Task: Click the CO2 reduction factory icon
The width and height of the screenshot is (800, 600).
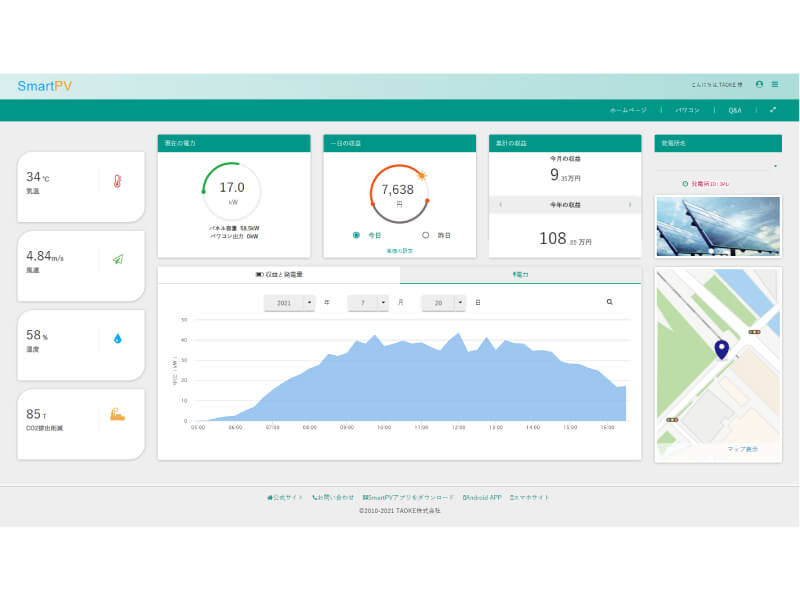Action: point(117,414)
